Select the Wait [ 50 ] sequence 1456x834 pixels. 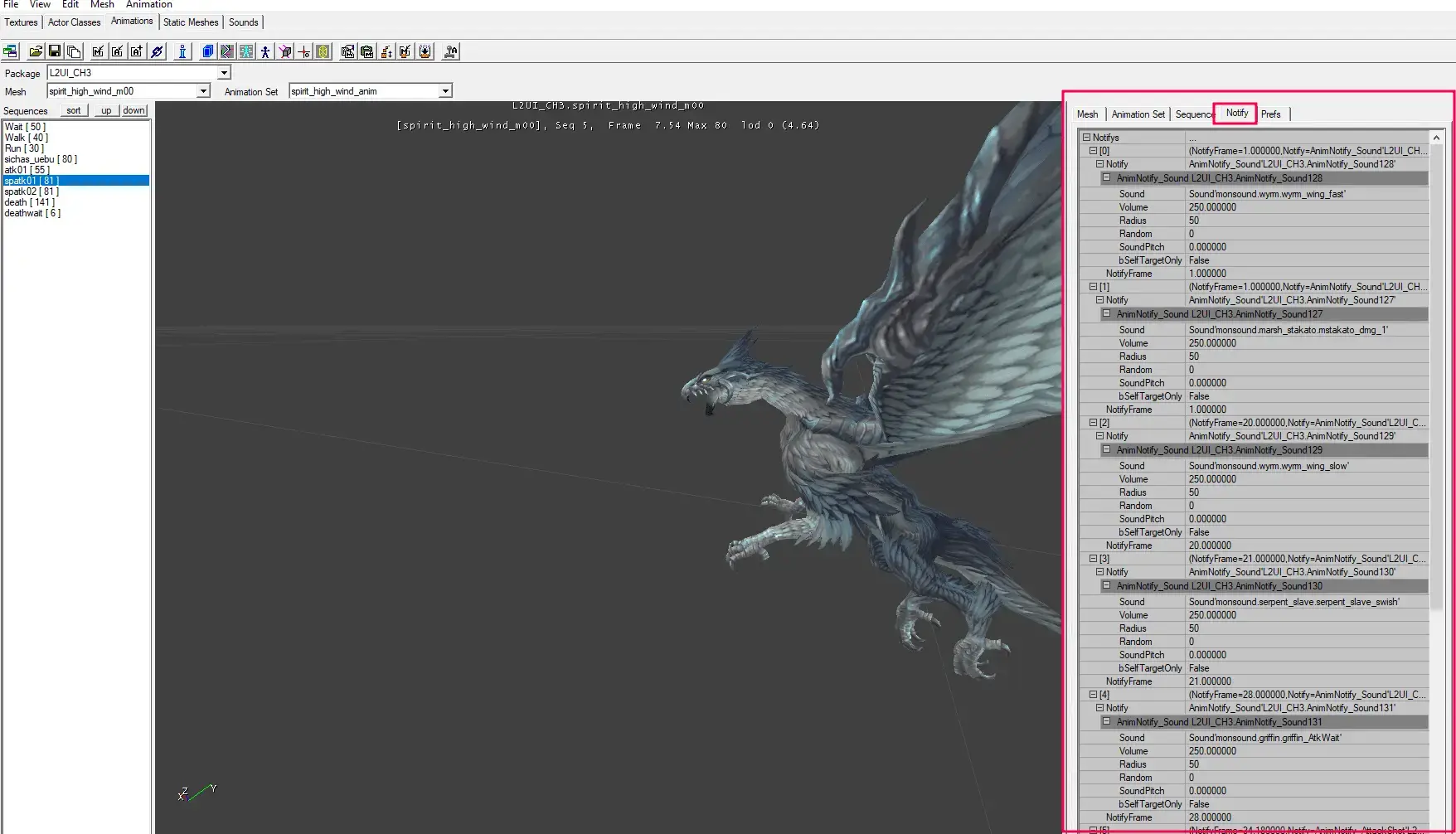[76, 127]
